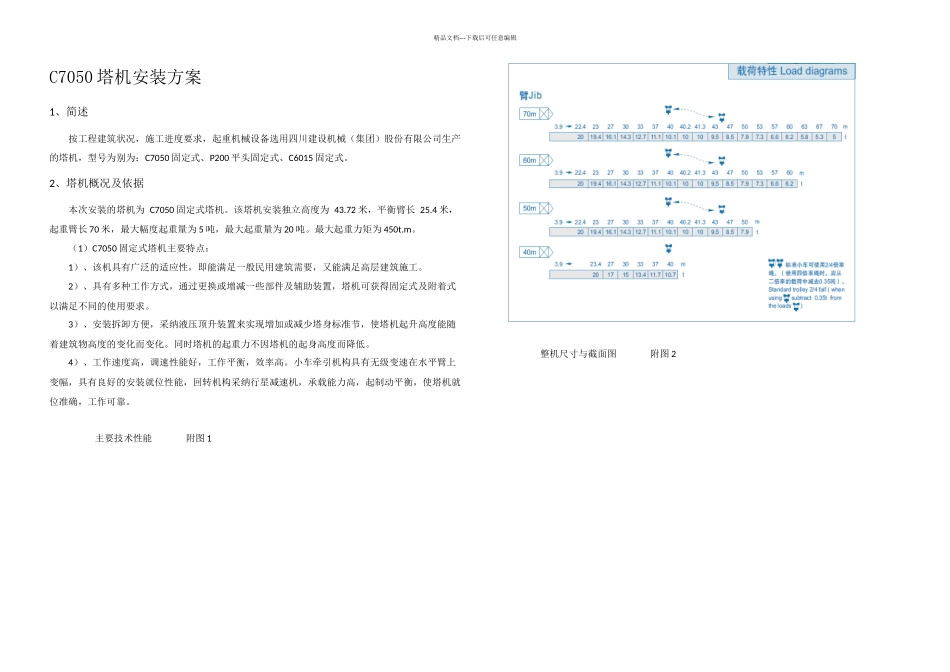Select the heading "2、塔机概况及依据"
This screenshot has height=672, width=950.
click(x=96, y=183)
